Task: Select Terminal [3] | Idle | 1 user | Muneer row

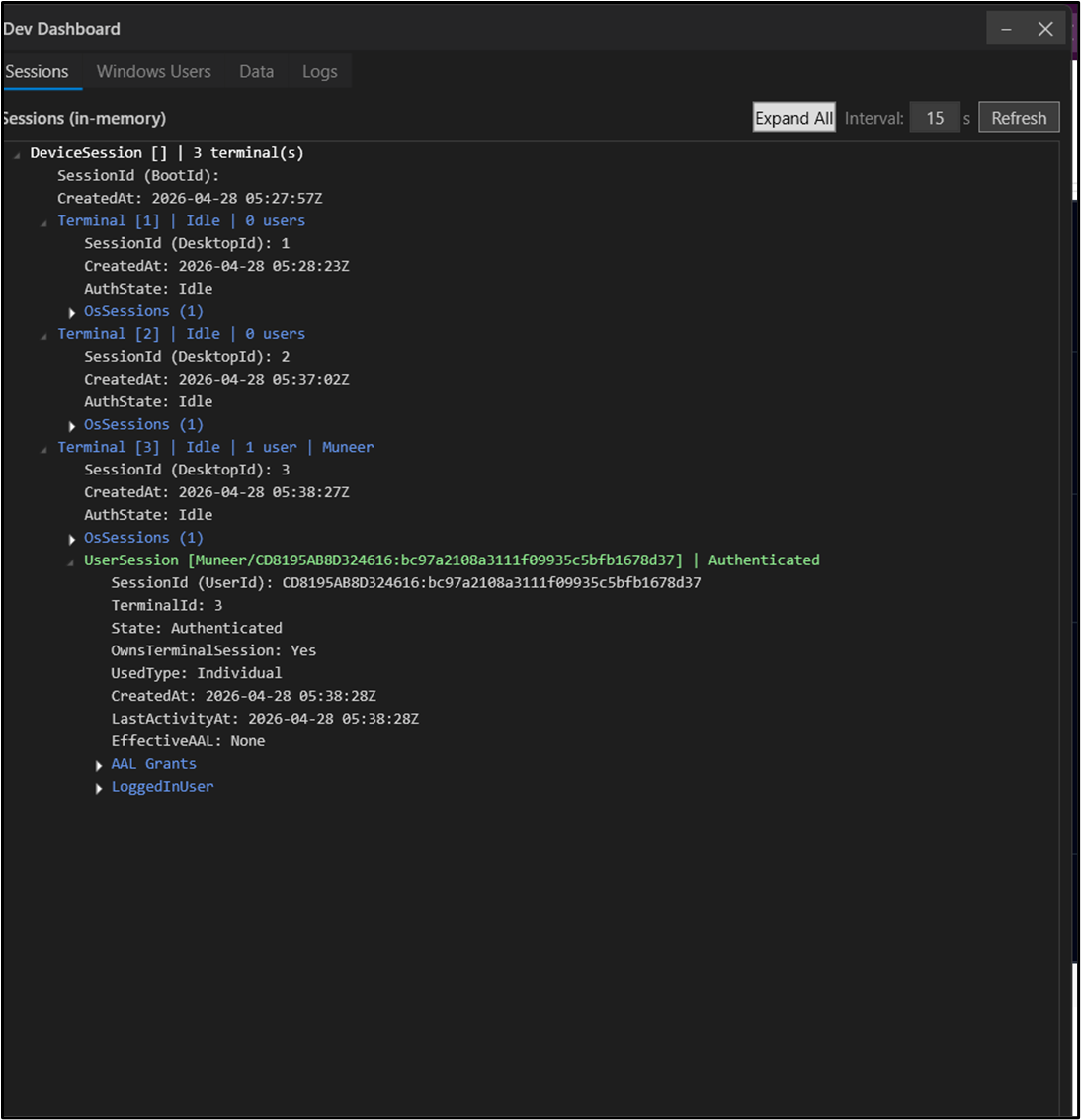Action: coord(215,447)
